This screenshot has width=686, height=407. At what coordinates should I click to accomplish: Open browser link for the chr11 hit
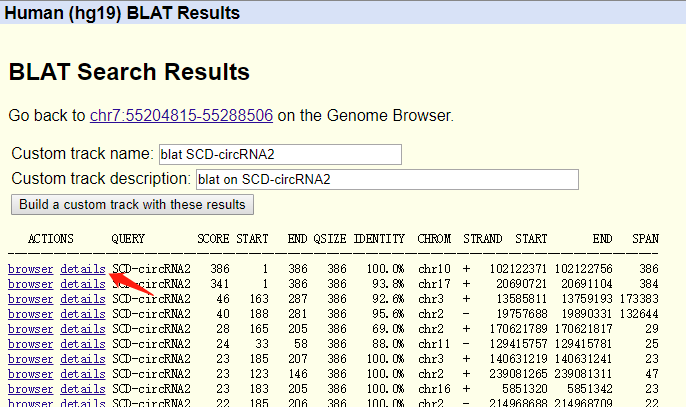[x=30, y=344]
